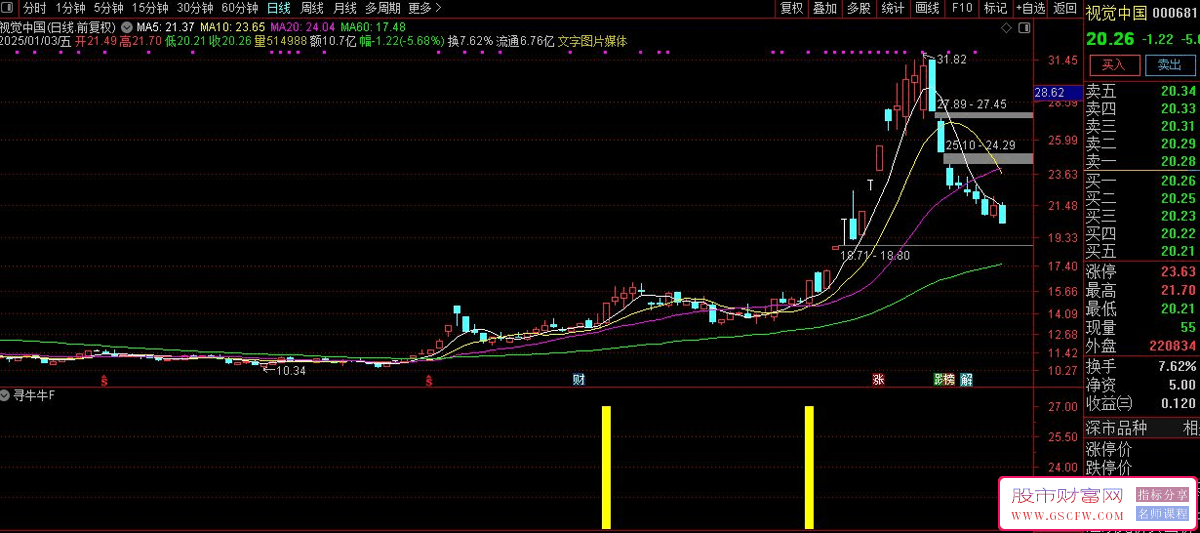Click the 文字图片媒体 sector link
1200x533 pixels.
click(x=593, y=41)
